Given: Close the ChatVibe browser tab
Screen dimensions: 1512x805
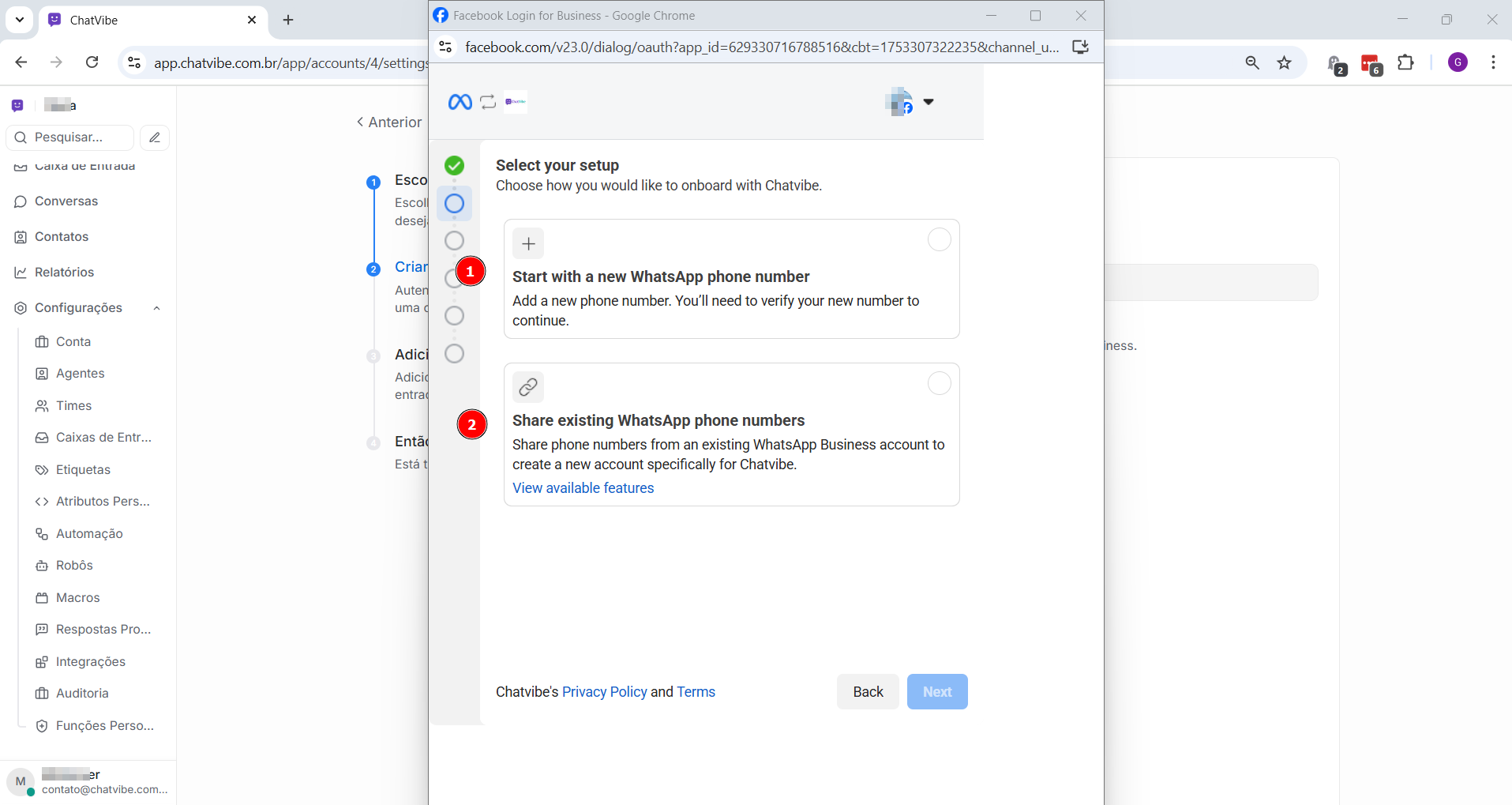Looking at the screenshot, I should (x=252, y=20).
